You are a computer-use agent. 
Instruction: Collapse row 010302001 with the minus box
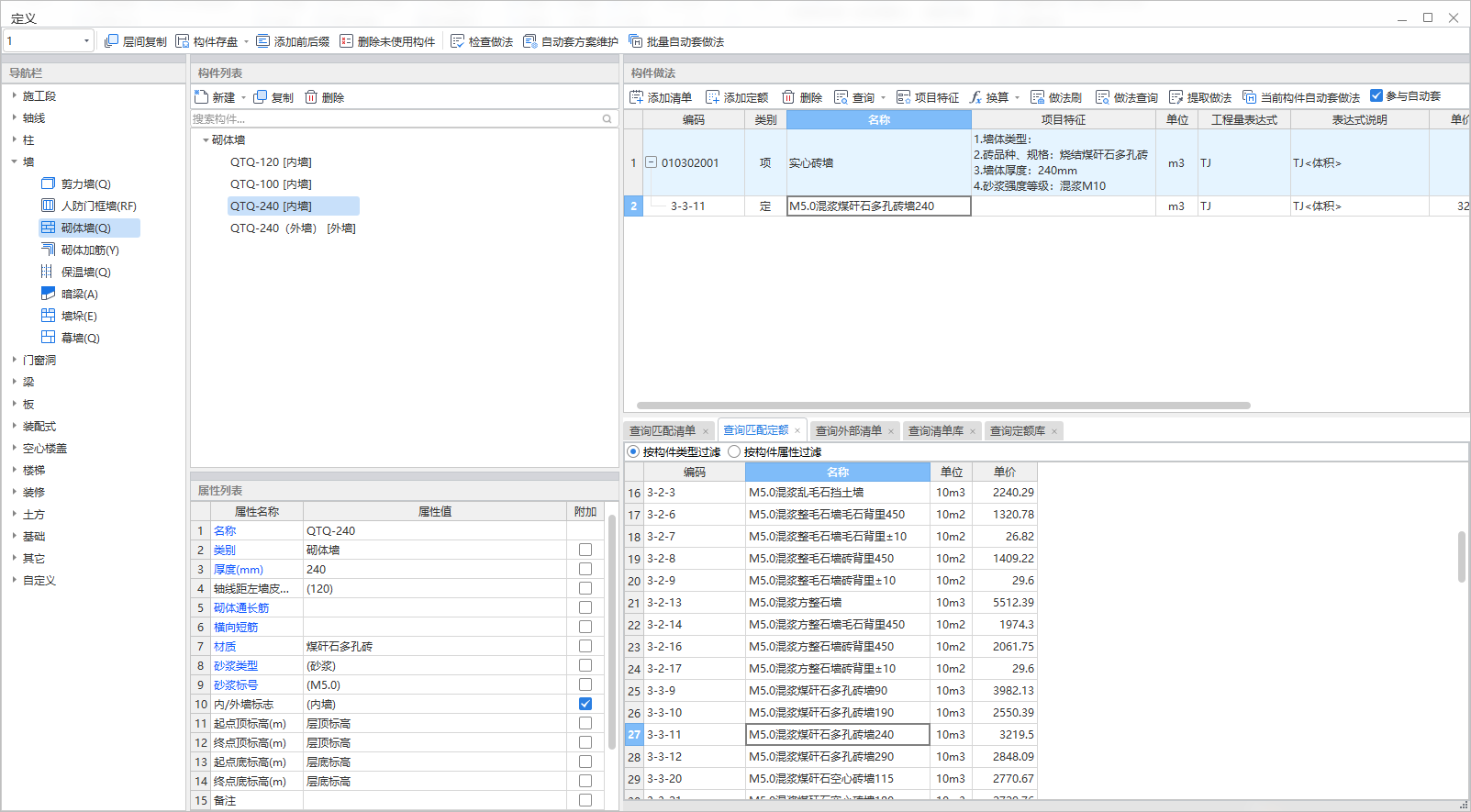click(651, 162)
